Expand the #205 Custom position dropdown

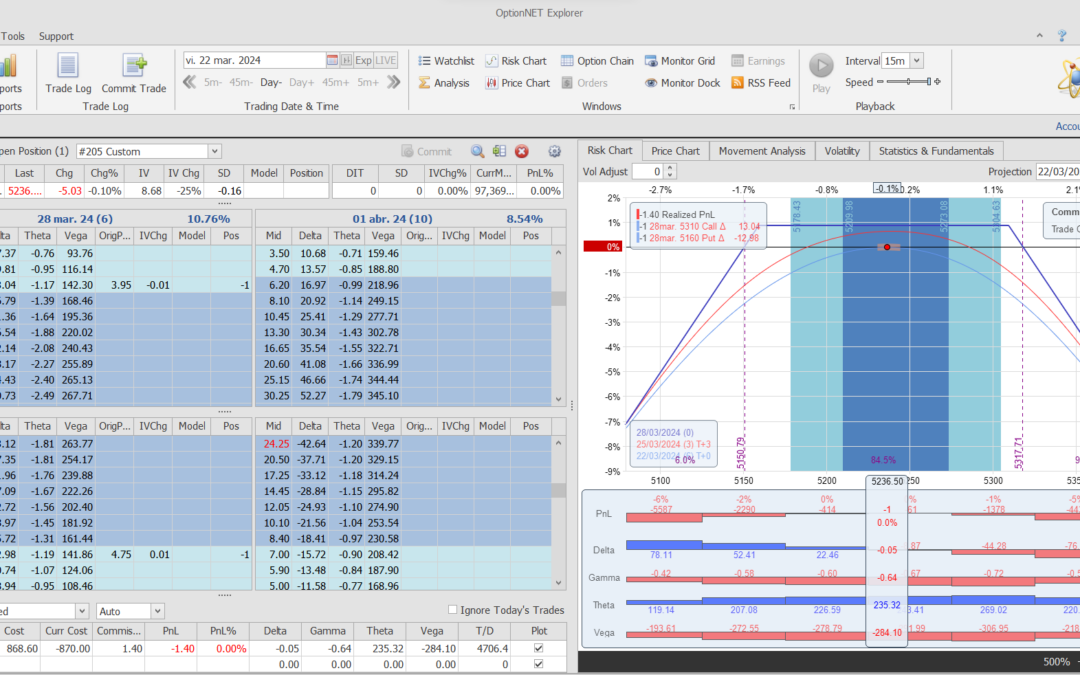click(x=214, y=152)
